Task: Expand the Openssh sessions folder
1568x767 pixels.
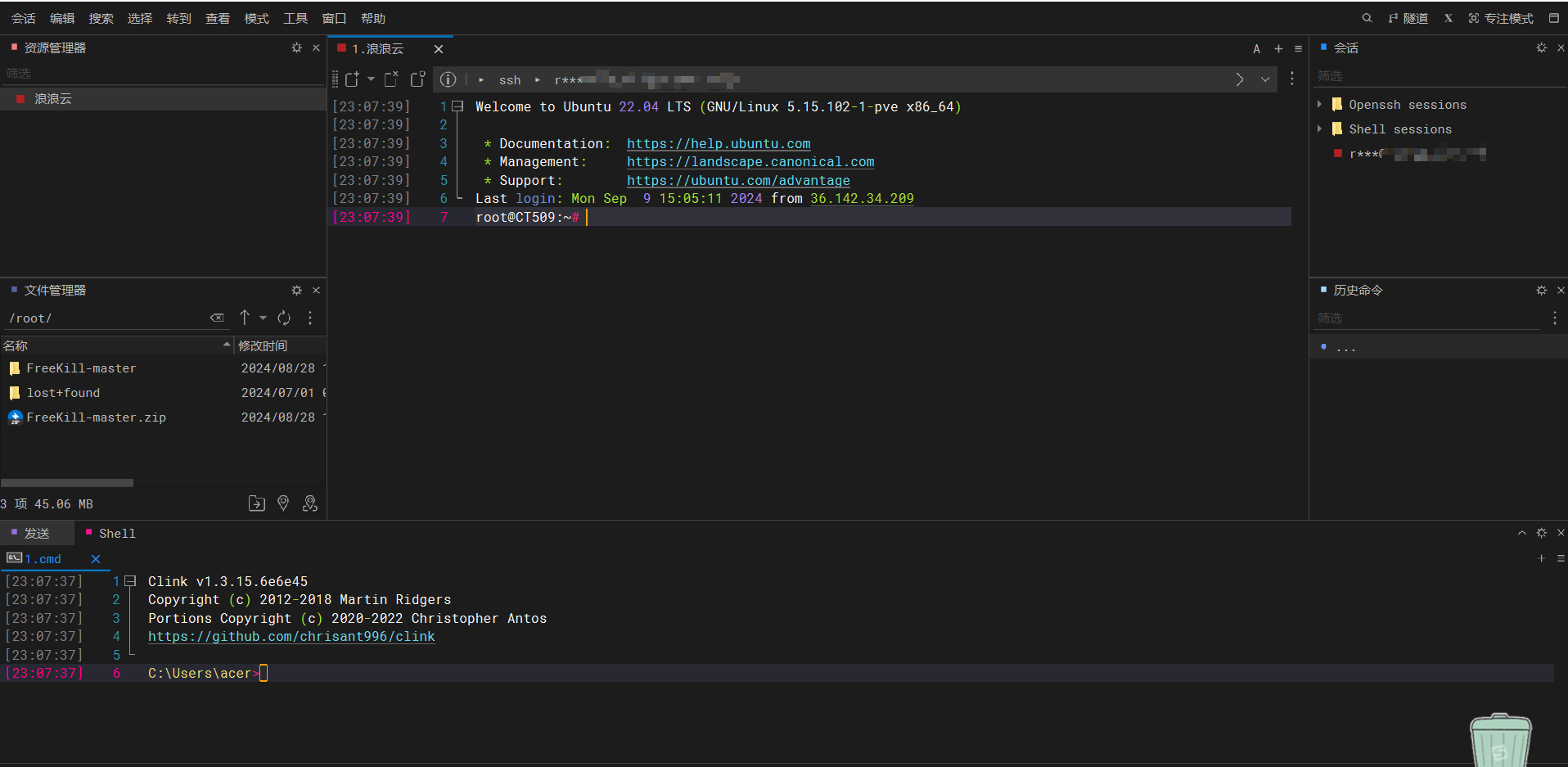Action: tap(1319, 105)
